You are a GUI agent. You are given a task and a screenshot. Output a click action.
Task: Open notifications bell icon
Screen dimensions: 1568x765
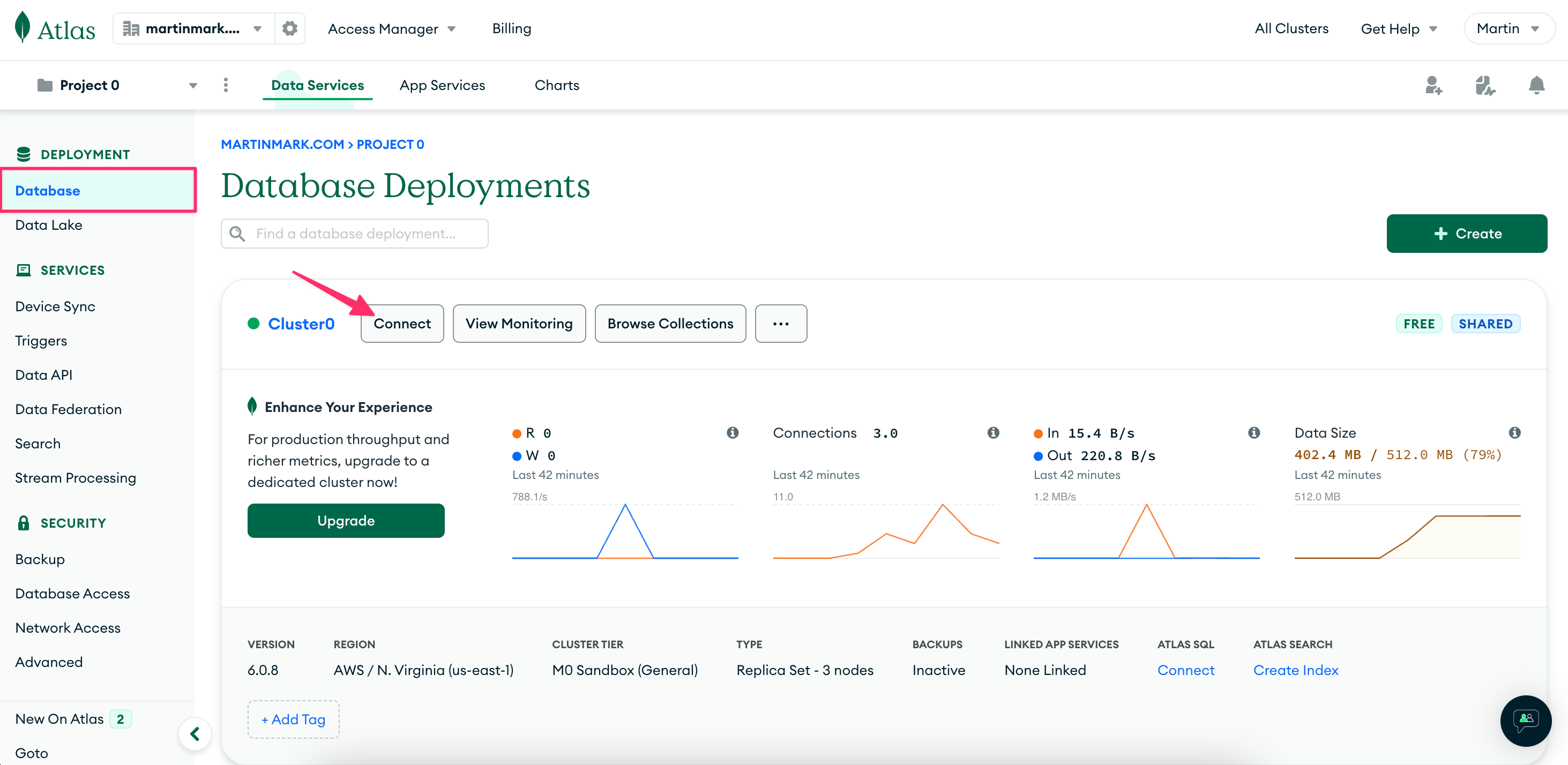tap(1536, 85)
